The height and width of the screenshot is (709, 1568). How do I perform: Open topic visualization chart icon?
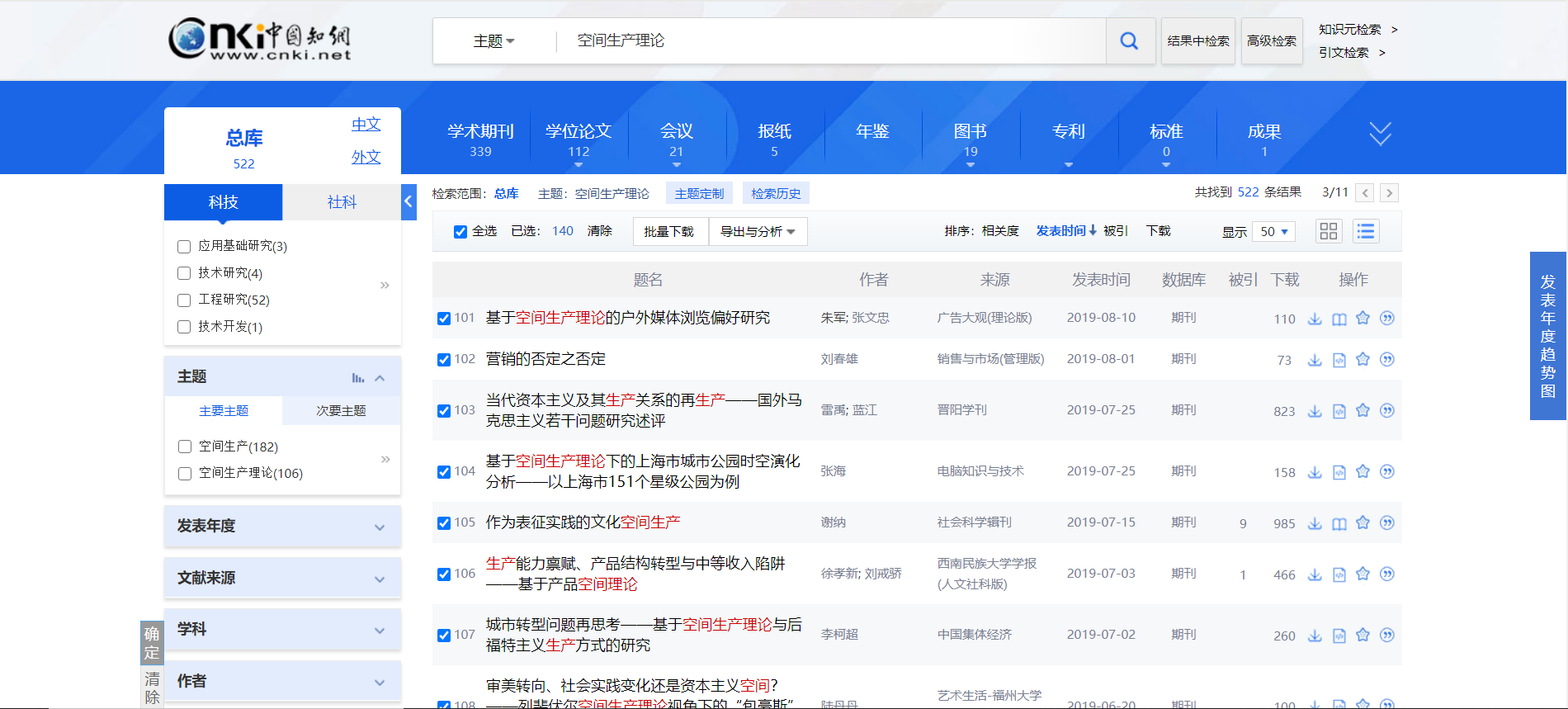click(x=358, y=378)
